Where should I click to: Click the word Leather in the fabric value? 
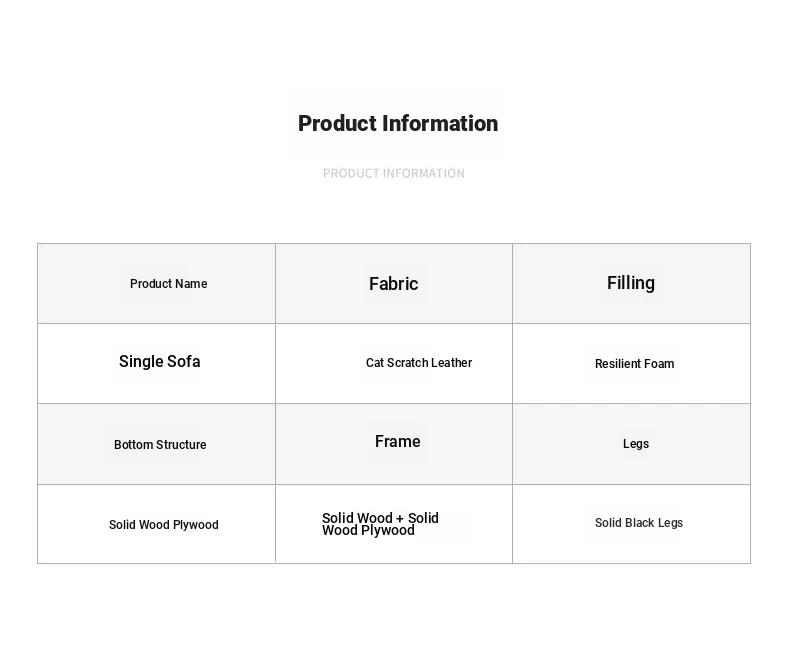[451, 363]
